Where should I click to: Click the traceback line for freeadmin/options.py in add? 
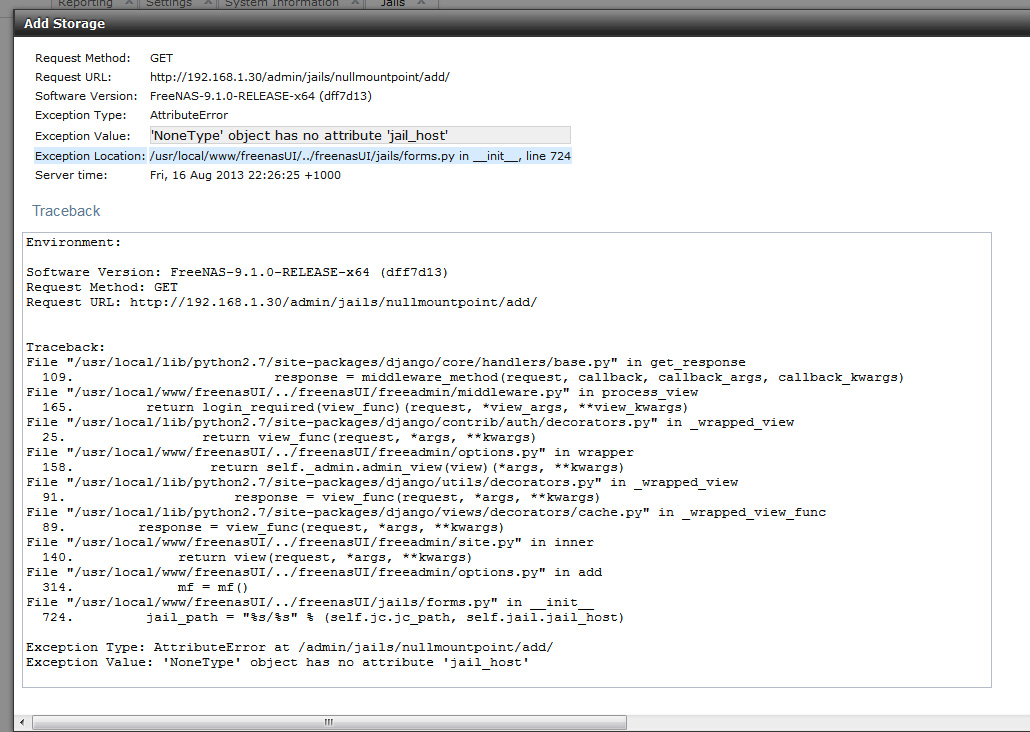click(x=314, y=572)
